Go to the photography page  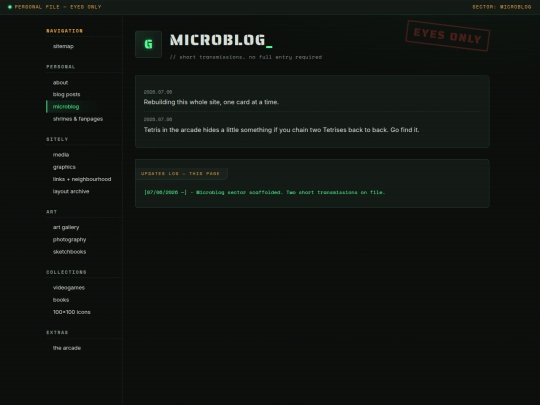(70, 239)
